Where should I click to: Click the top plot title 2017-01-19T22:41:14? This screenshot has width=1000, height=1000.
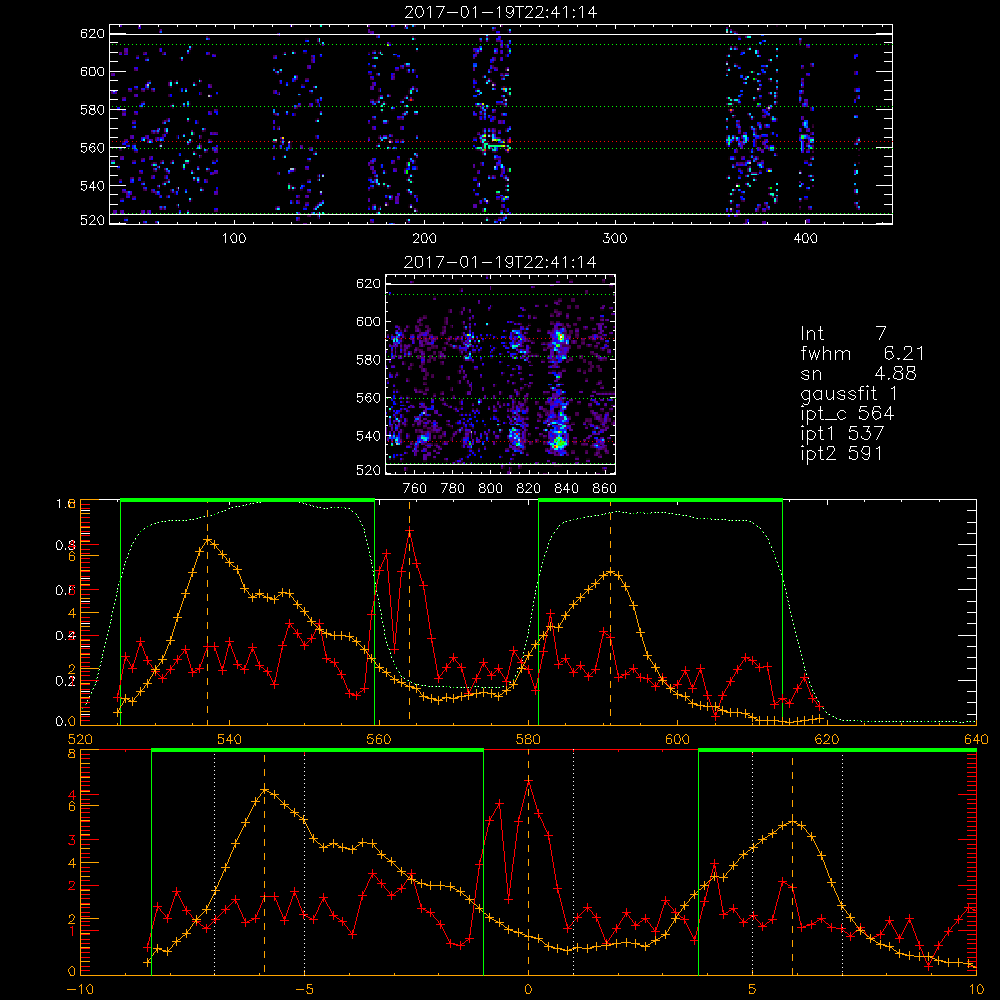(x=501, y=12)
